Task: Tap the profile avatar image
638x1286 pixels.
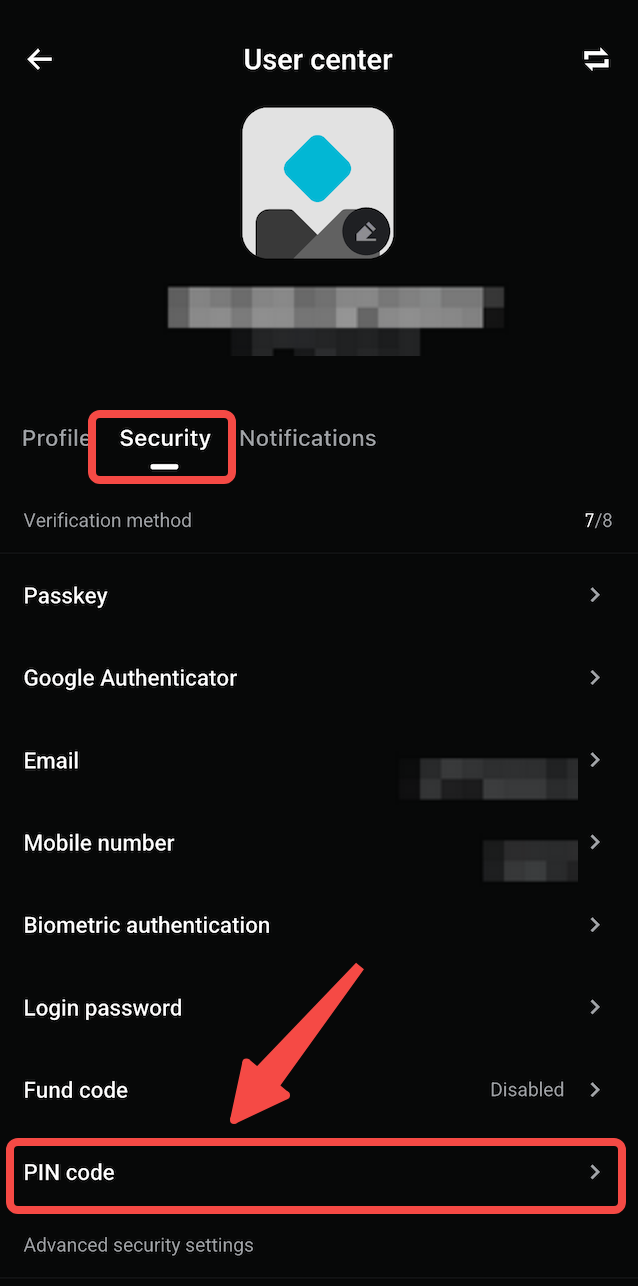Action: coord(318,181)
